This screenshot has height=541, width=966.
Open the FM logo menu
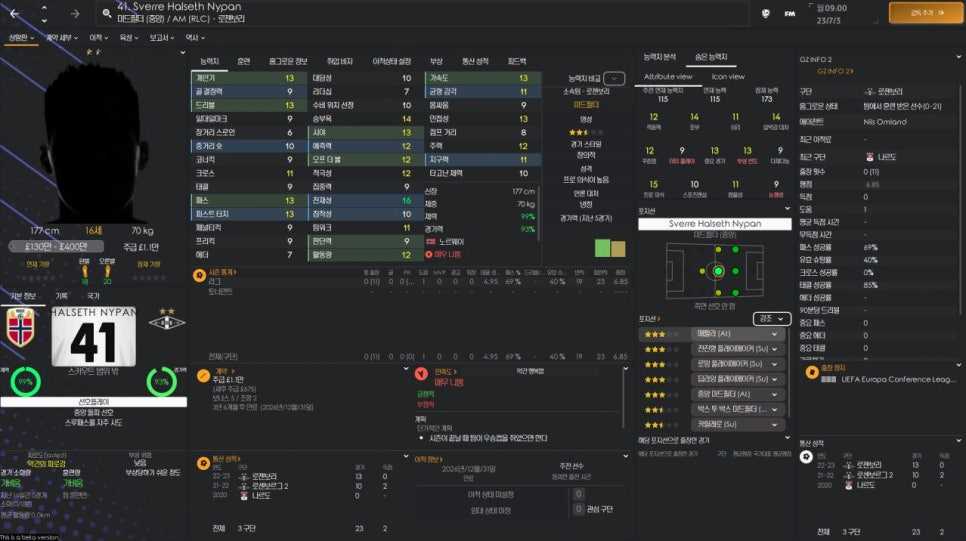click(x=790, y=13)
